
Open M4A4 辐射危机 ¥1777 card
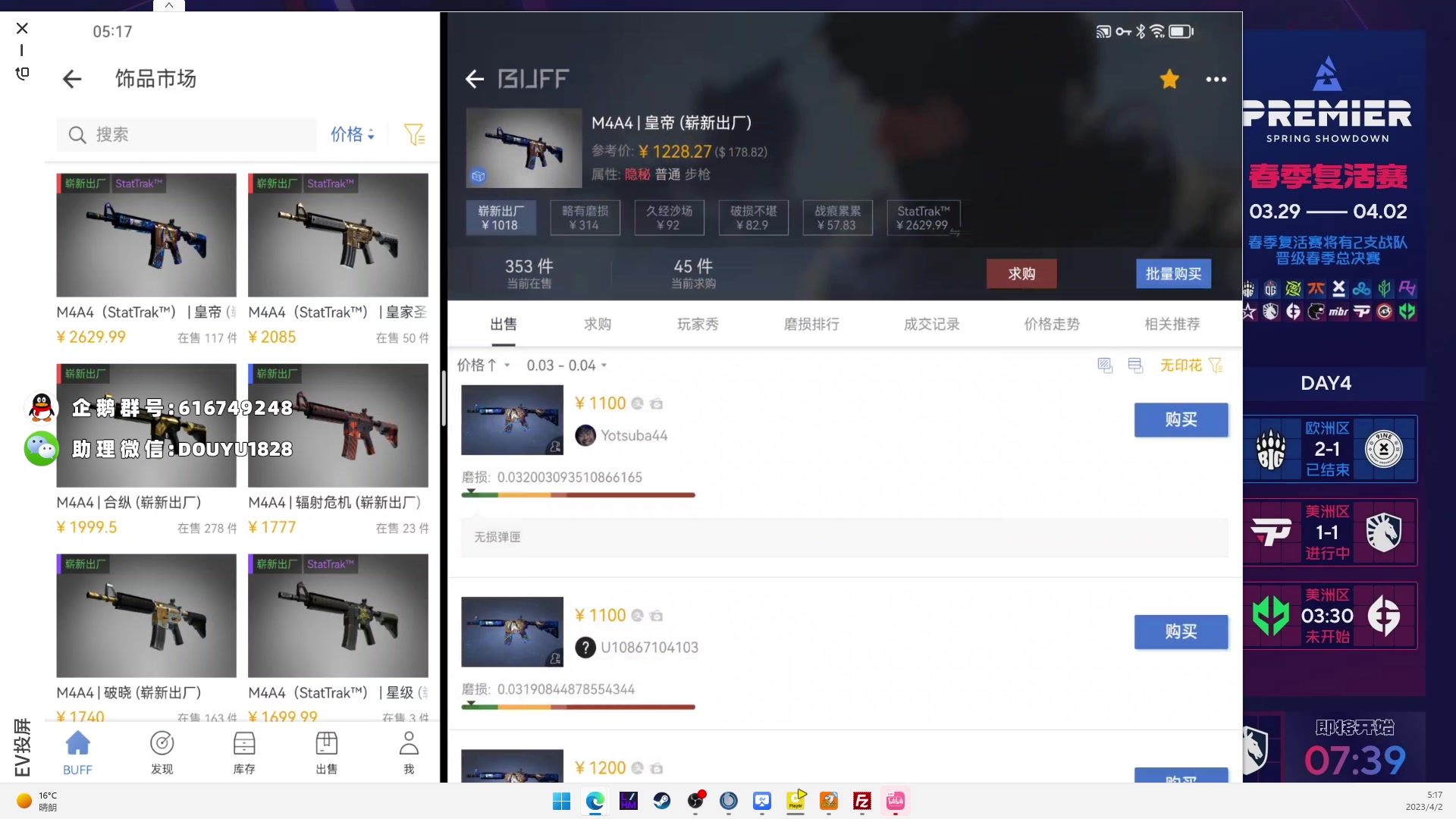[x=338, y=450]
